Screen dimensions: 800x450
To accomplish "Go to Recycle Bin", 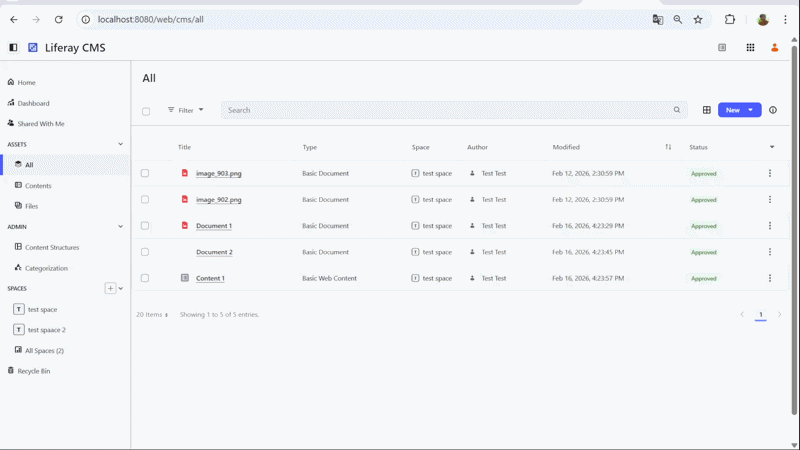I will (x=33, y=370).
